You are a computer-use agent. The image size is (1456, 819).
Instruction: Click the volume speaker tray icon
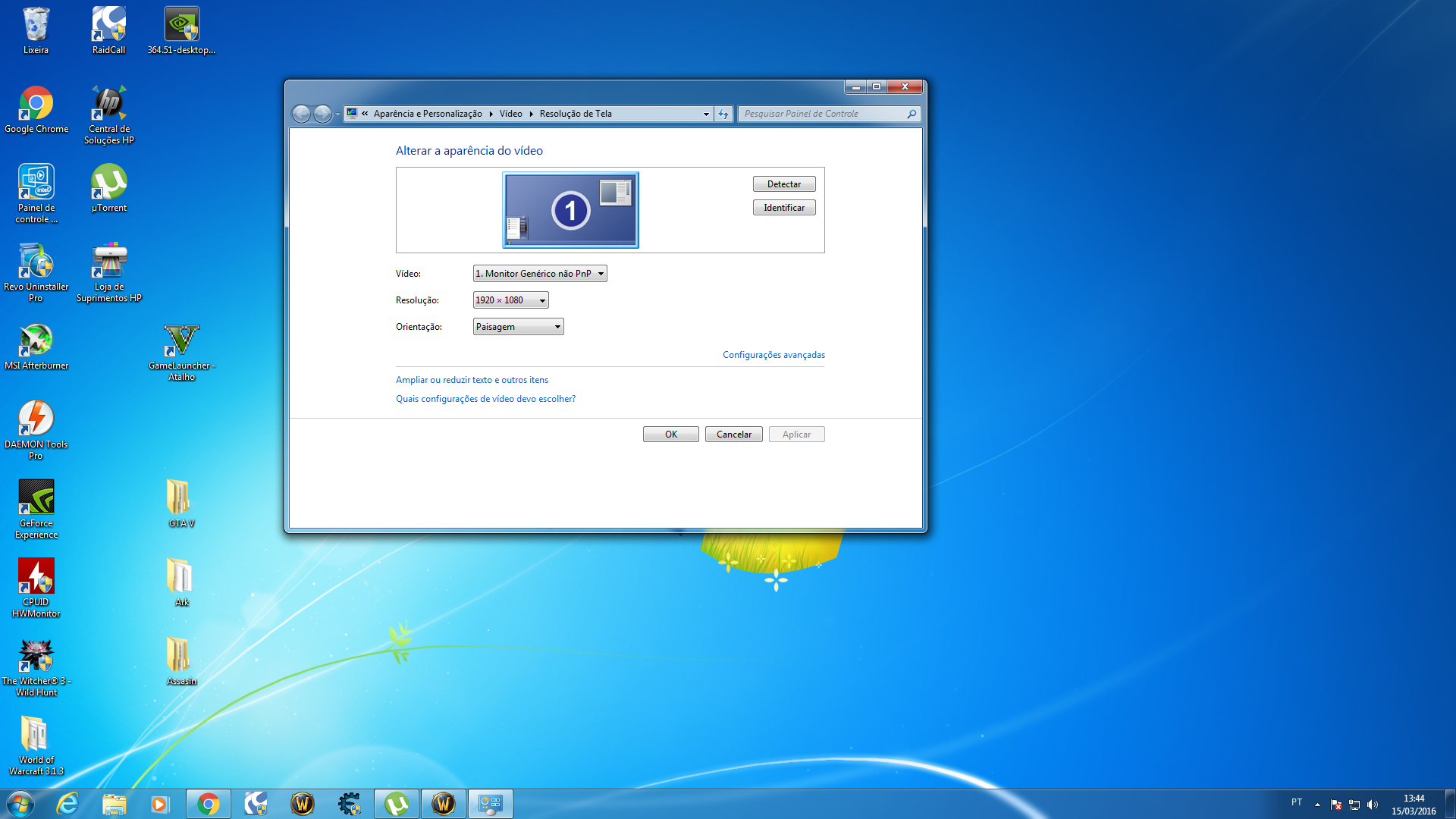click(1373, 805)
